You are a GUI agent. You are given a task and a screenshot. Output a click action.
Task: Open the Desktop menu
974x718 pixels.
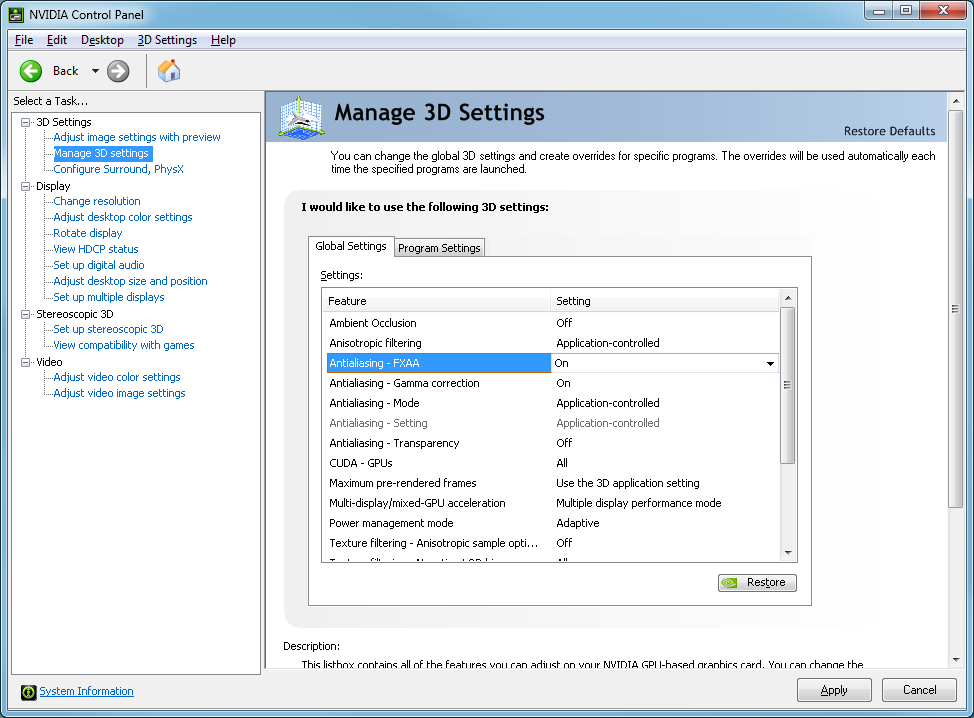102,40
